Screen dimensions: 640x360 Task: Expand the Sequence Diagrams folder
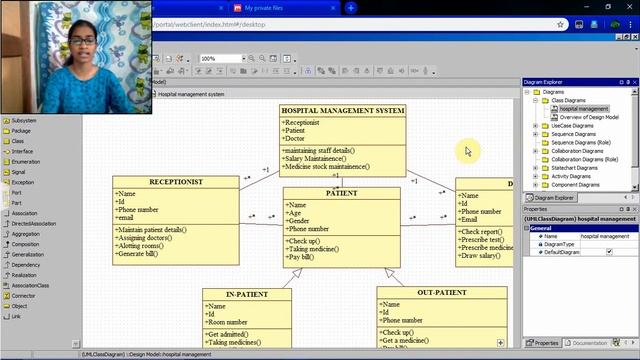pyautogui.click(x=536, y=134)
